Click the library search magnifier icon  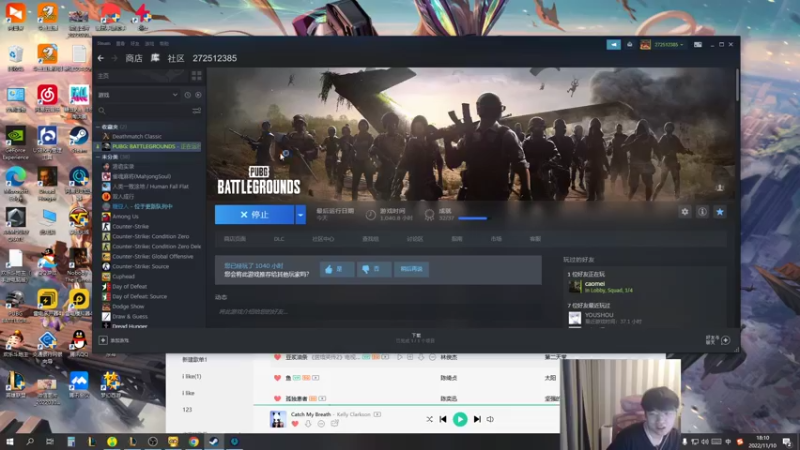(102, 110)
